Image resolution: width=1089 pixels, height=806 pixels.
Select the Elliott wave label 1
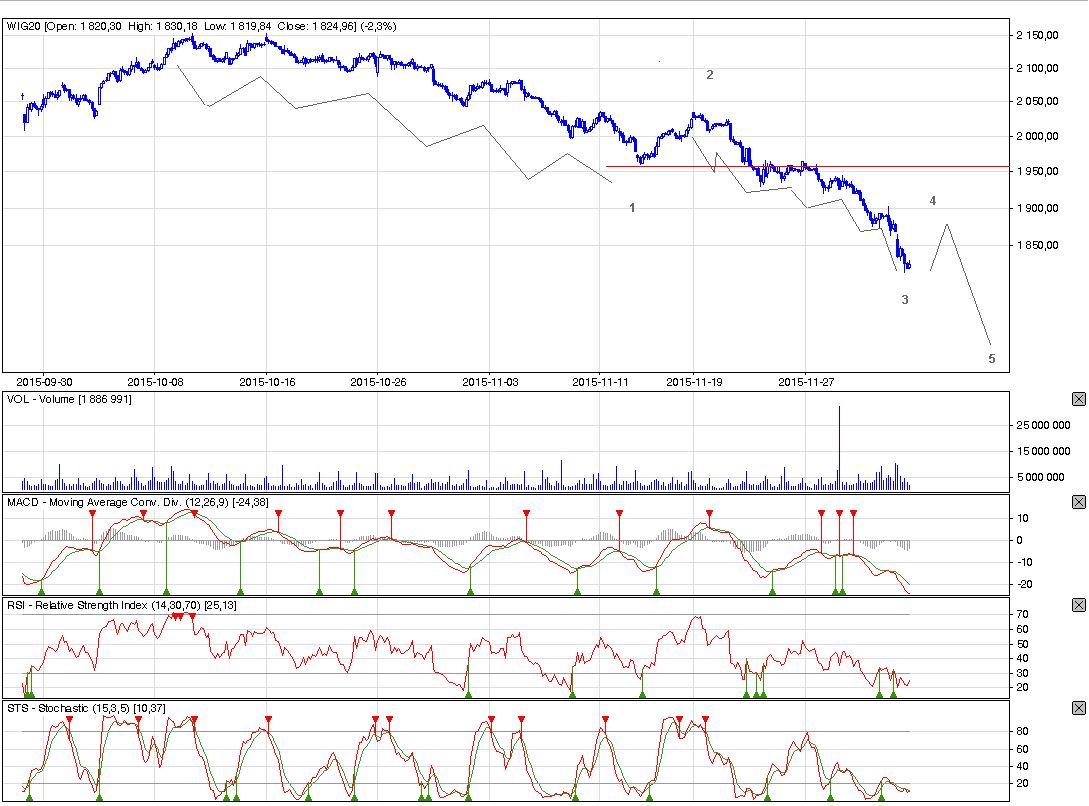click(632, 207)
